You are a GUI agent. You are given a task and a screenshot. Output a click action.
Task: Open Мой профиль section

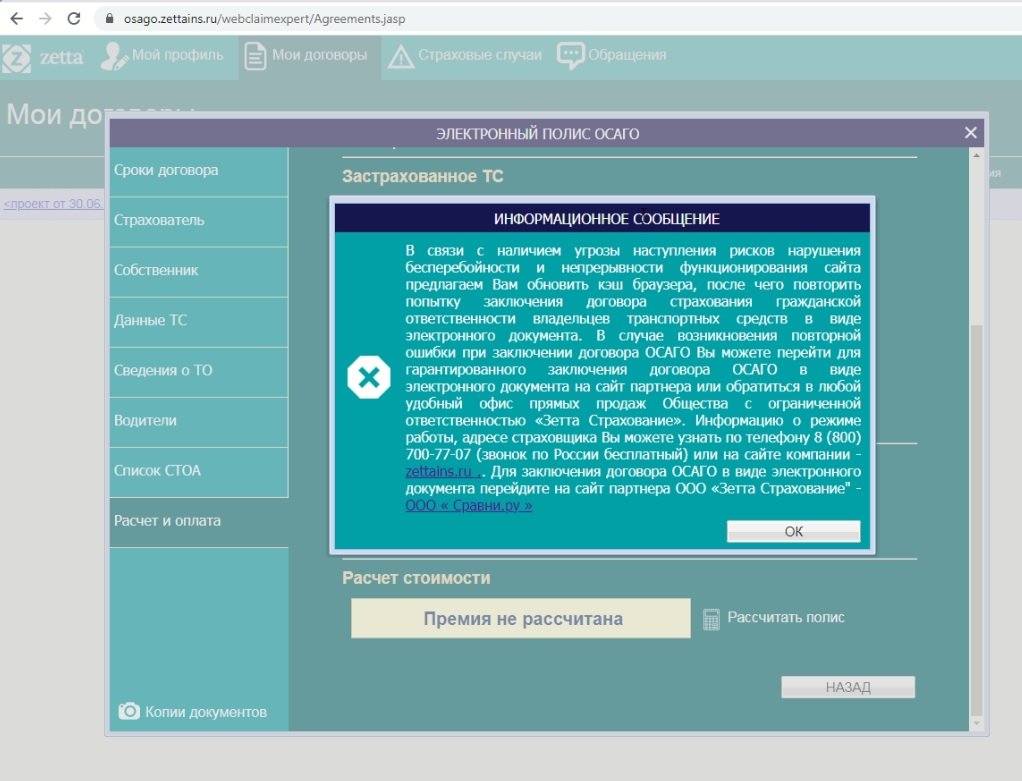click(x=162, y=55)
